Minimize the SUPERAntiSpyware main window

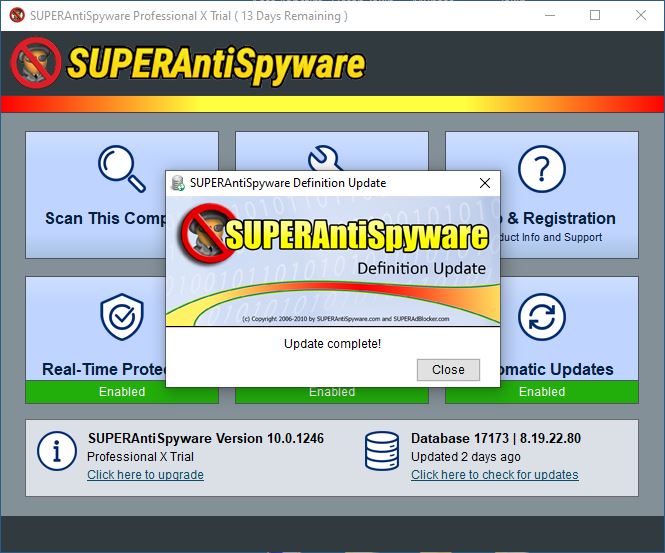[550, 15]
